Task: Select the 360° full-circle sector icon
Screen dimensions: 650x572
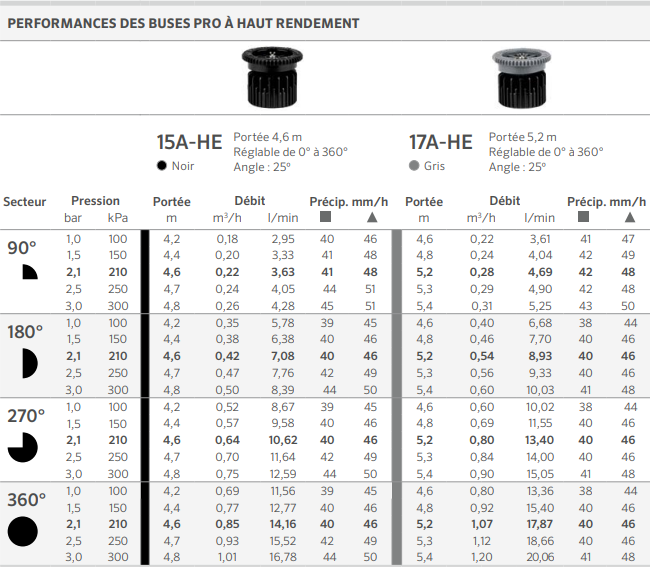Action: 23,531
